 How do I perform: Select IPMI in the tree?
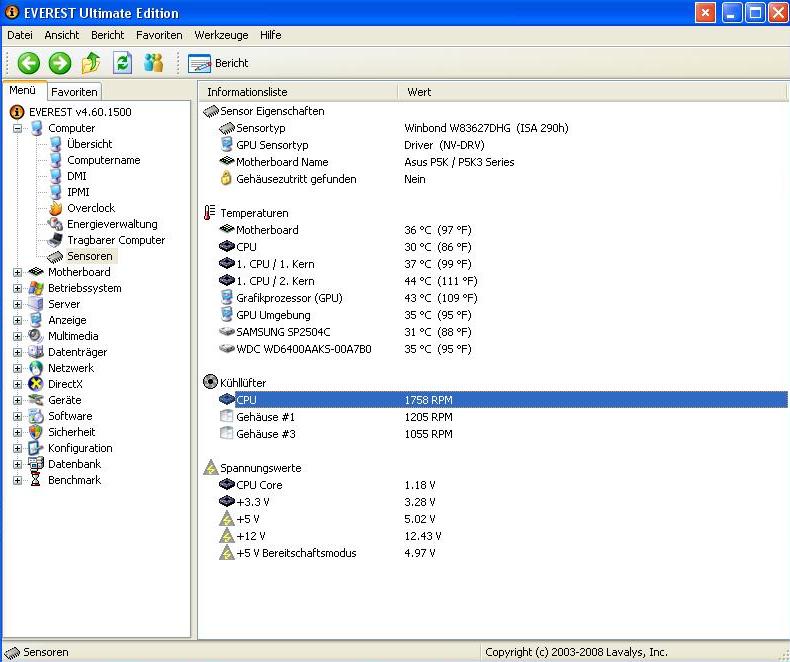point(78,192)
